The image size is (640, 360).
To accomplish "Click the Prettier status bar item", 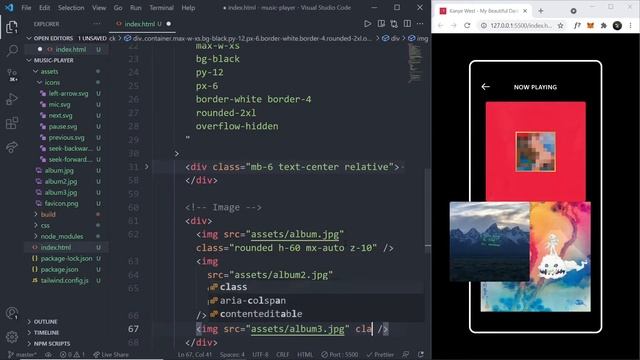I will click(380, 355).
